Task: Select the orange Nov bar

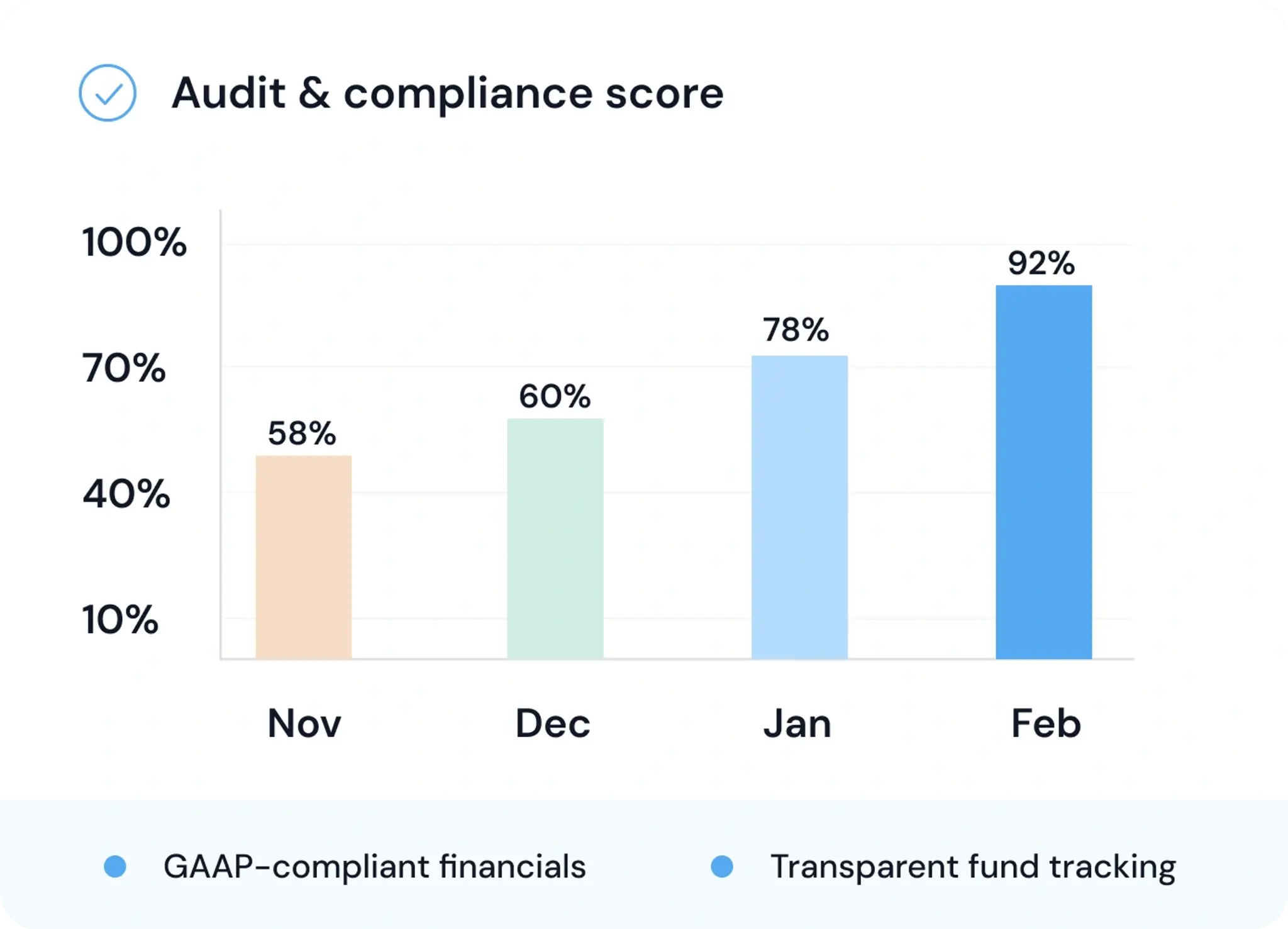Action: tap(304, 557)
